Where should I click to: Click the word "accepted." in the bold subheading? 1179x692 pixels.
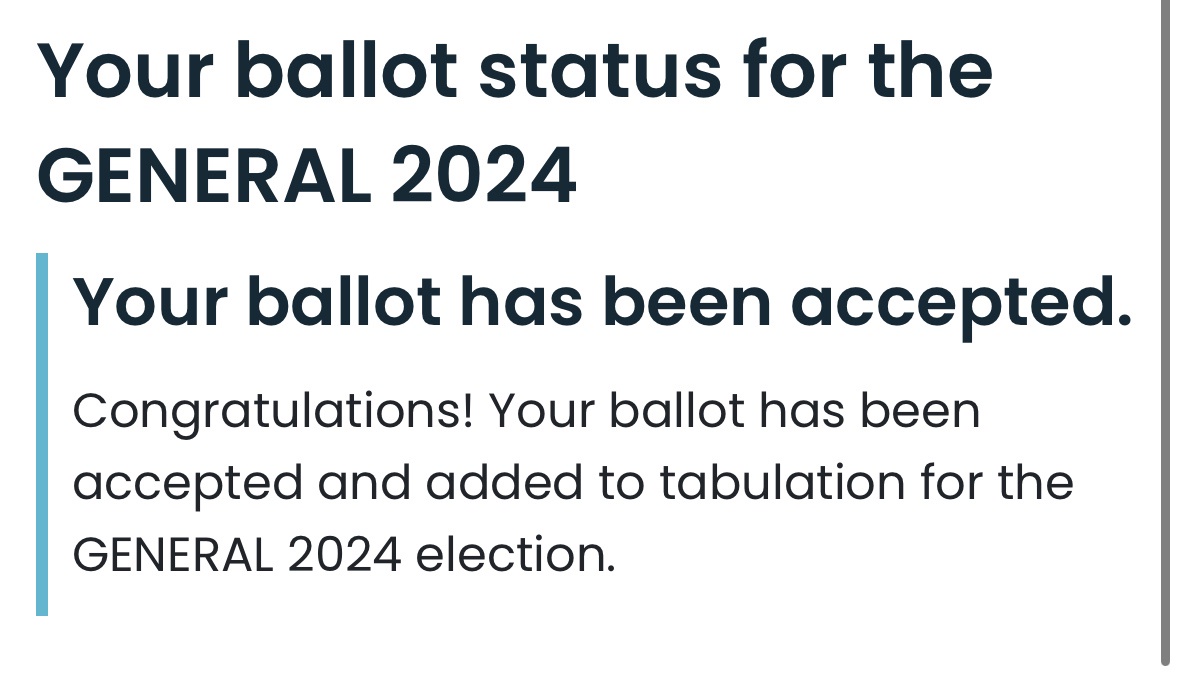961,306
